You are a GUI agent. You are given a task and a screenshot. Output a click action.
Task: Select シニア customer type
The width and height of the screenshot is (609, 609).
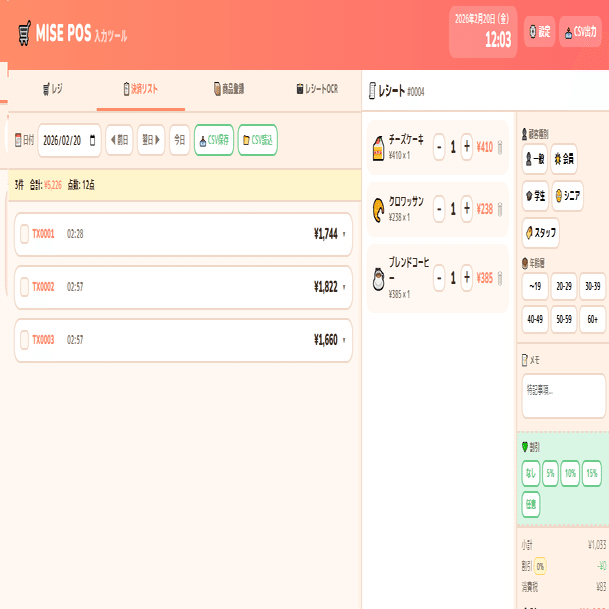567,196
